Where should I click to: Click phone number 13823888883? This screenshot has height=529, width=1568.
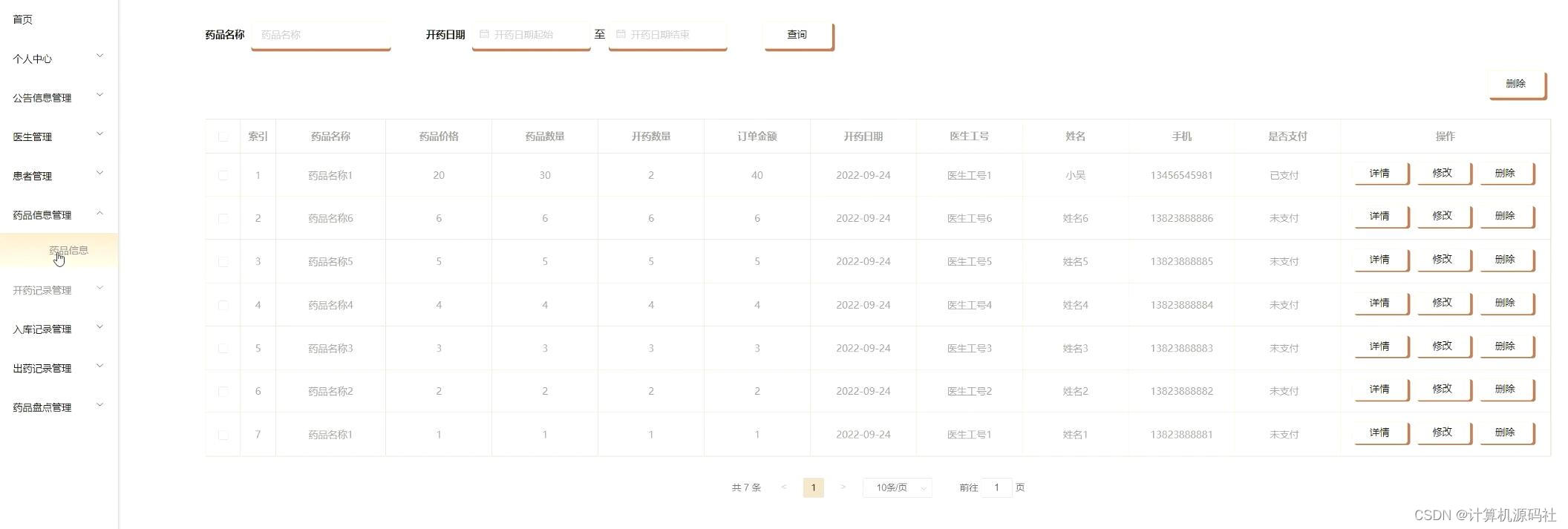pos(1181,348)
